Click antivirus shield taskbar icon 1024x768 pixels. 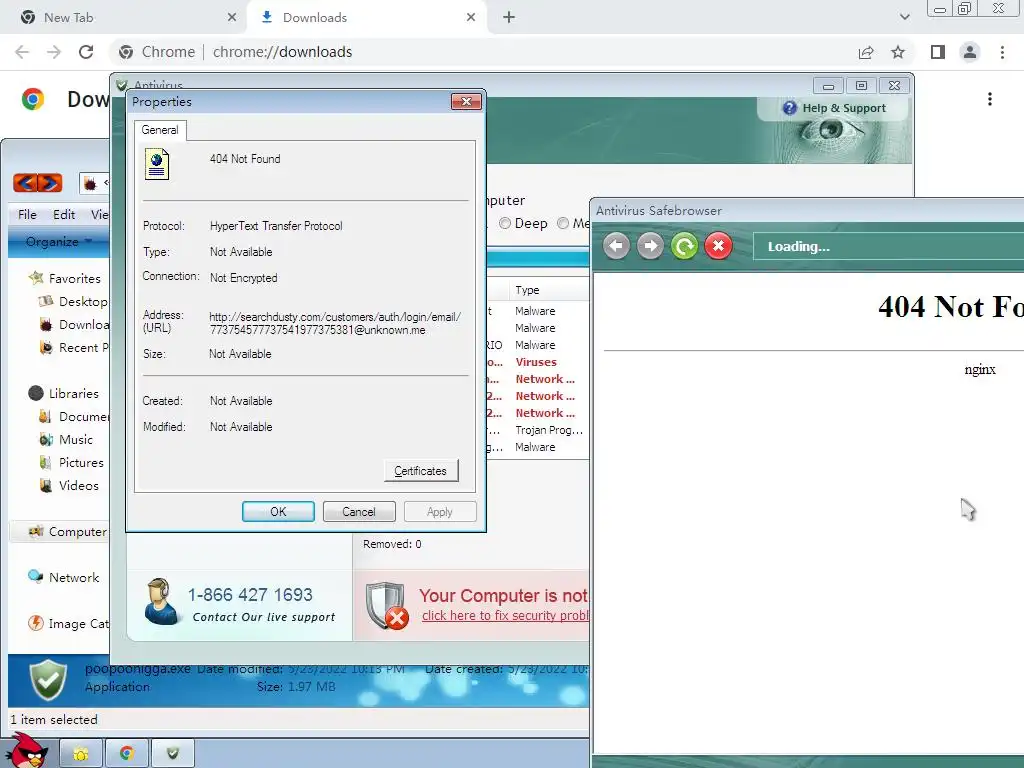172,754
